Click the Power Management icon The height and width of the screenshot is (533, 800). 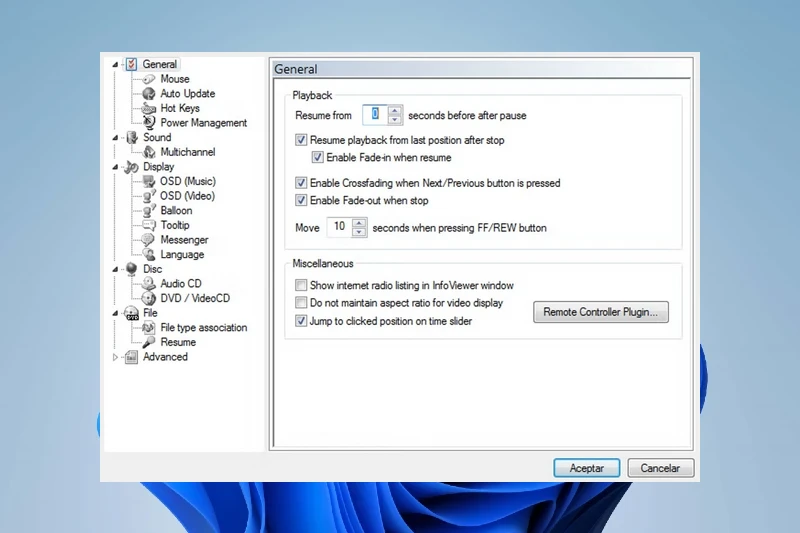(149, 122)
